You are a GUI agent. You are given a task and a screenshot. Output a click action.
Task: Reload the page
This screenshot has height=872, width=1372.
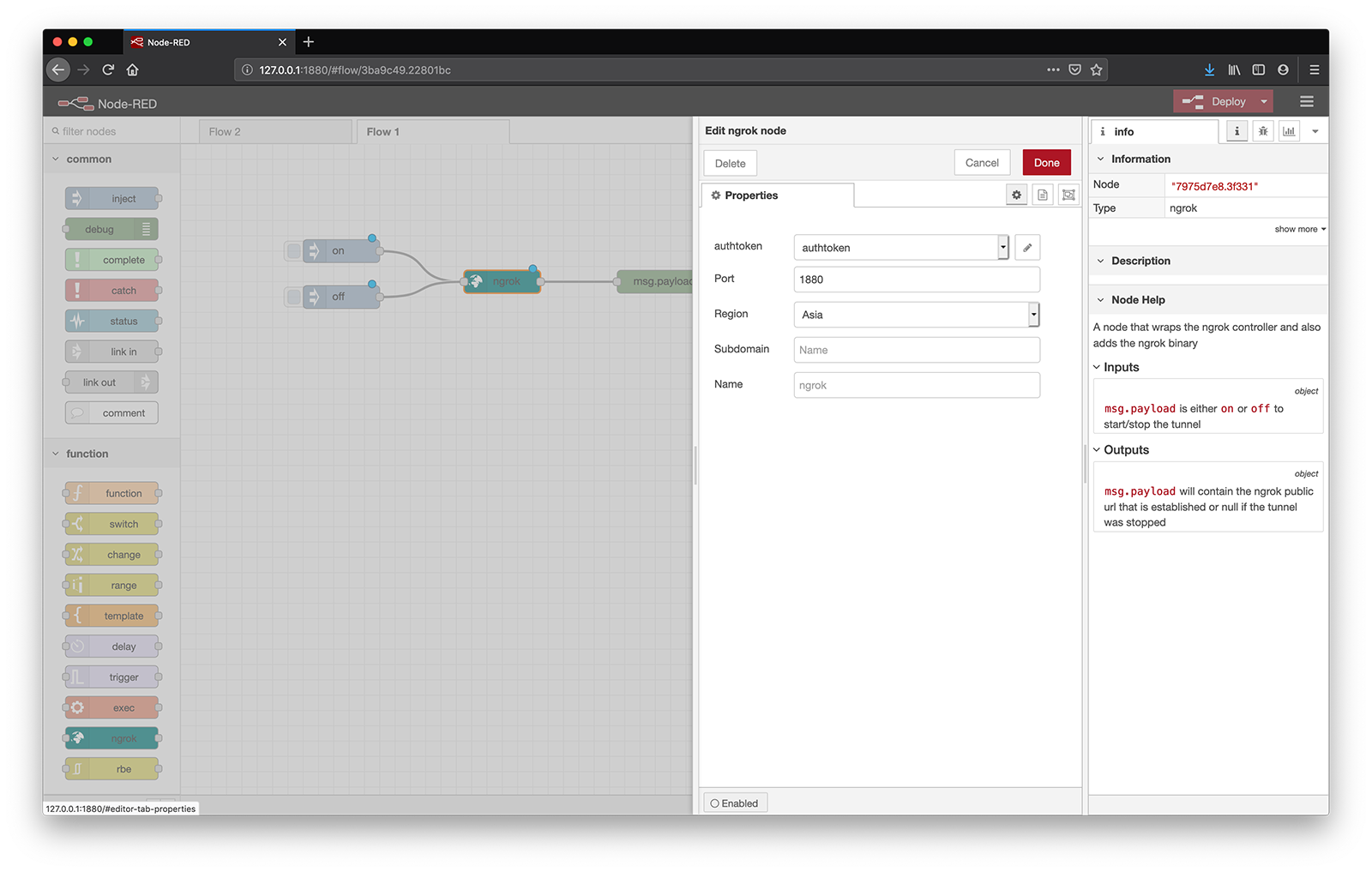coord(108,69)
